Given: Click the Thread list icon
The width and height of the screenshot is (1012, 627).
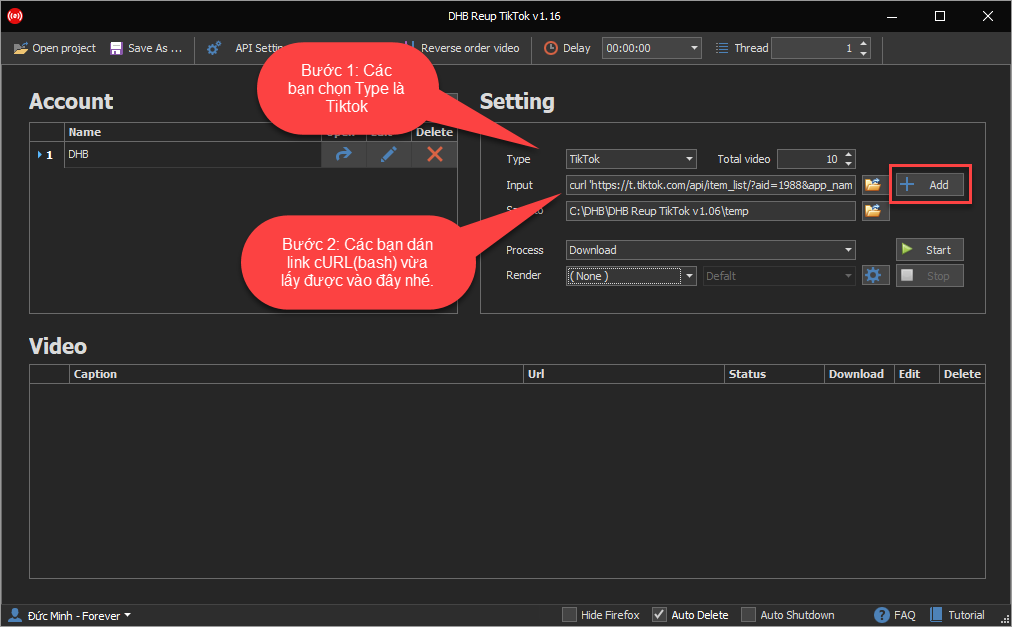Looking at the screenshot, I should click(722, 48).
